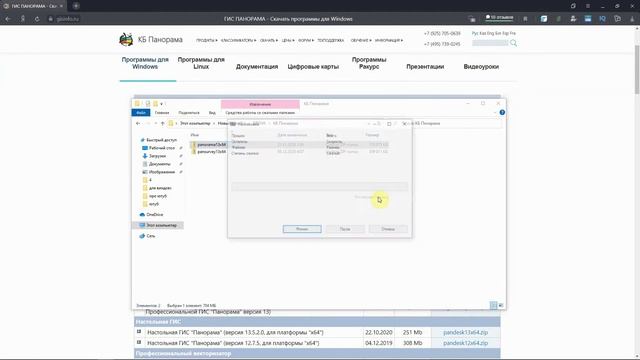Viewport: 640px width, 360px height.
Task: Open the Техподдержка site menu item
Action: [331, 40]
